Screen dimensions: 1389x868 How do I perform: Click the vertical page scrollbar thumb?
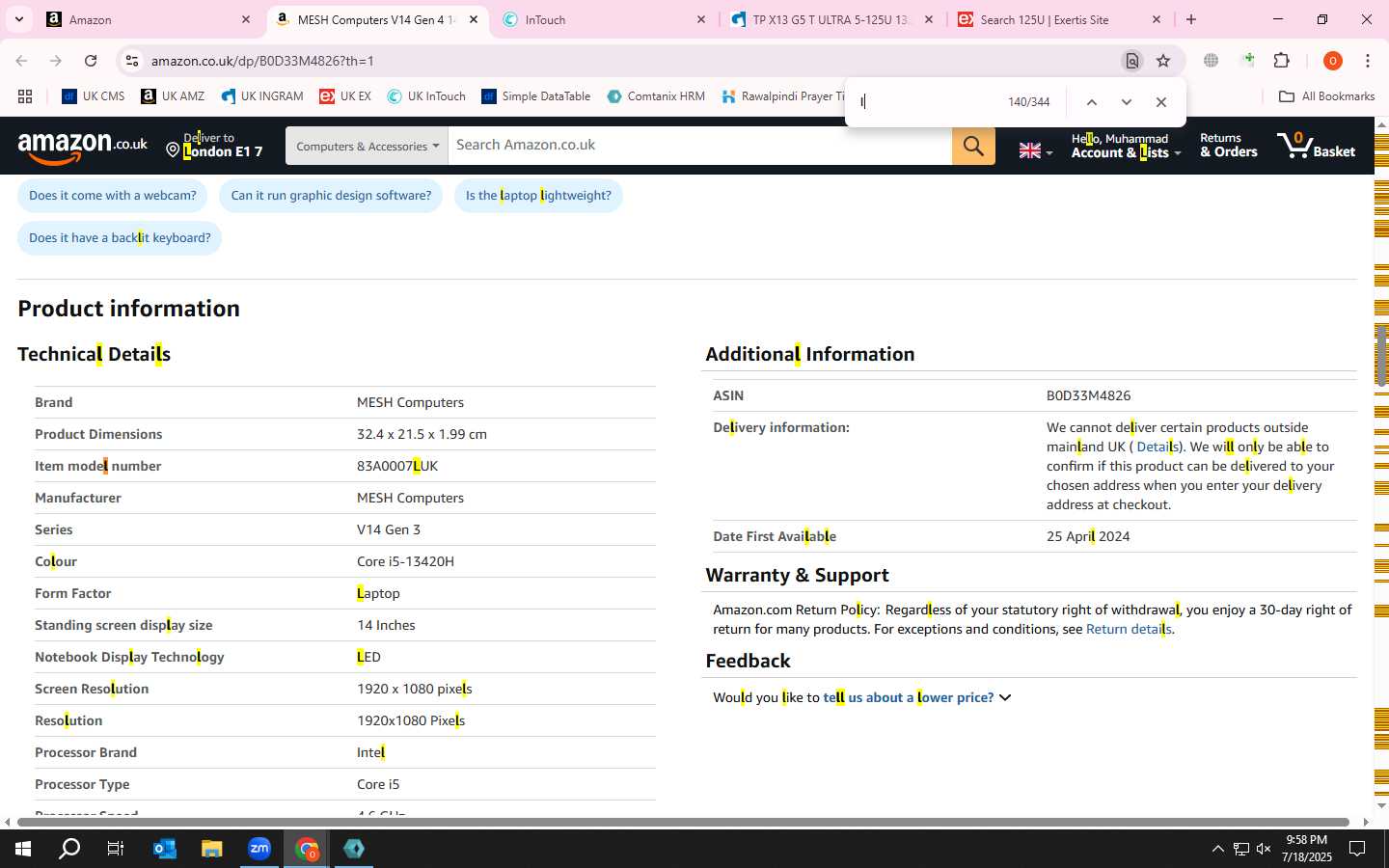tap(1381, 355)
